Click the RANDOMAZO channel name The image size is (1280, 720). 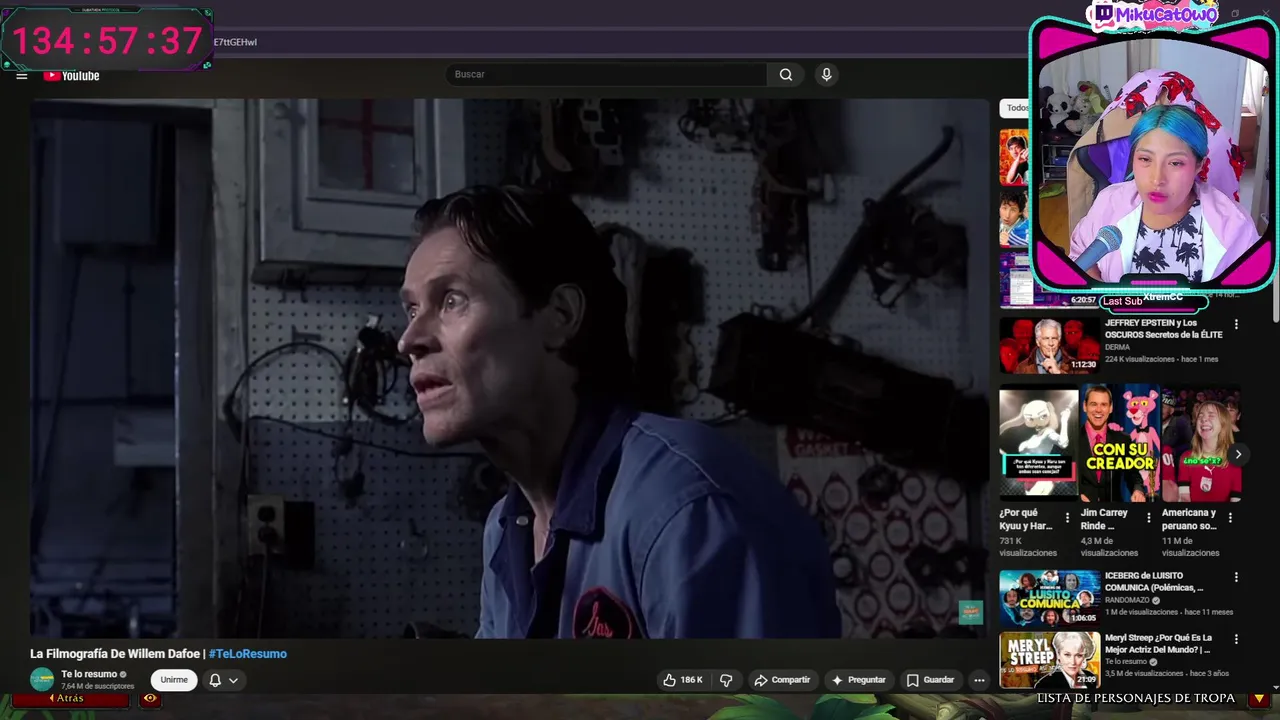(1127, 600)
